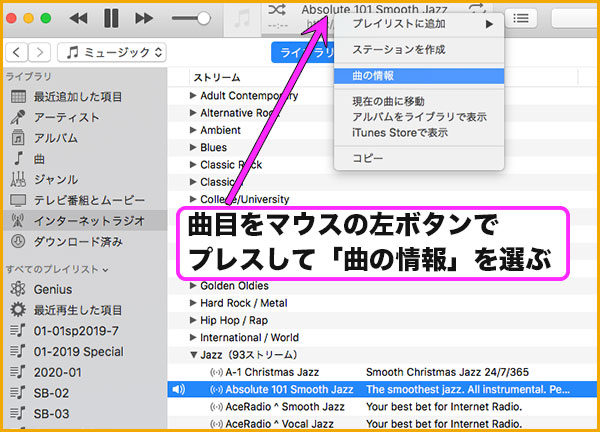The image size is (600, 432).
Task: Choose アルバムをライブラリで表示 menu item
Action: tap(419, 117)
